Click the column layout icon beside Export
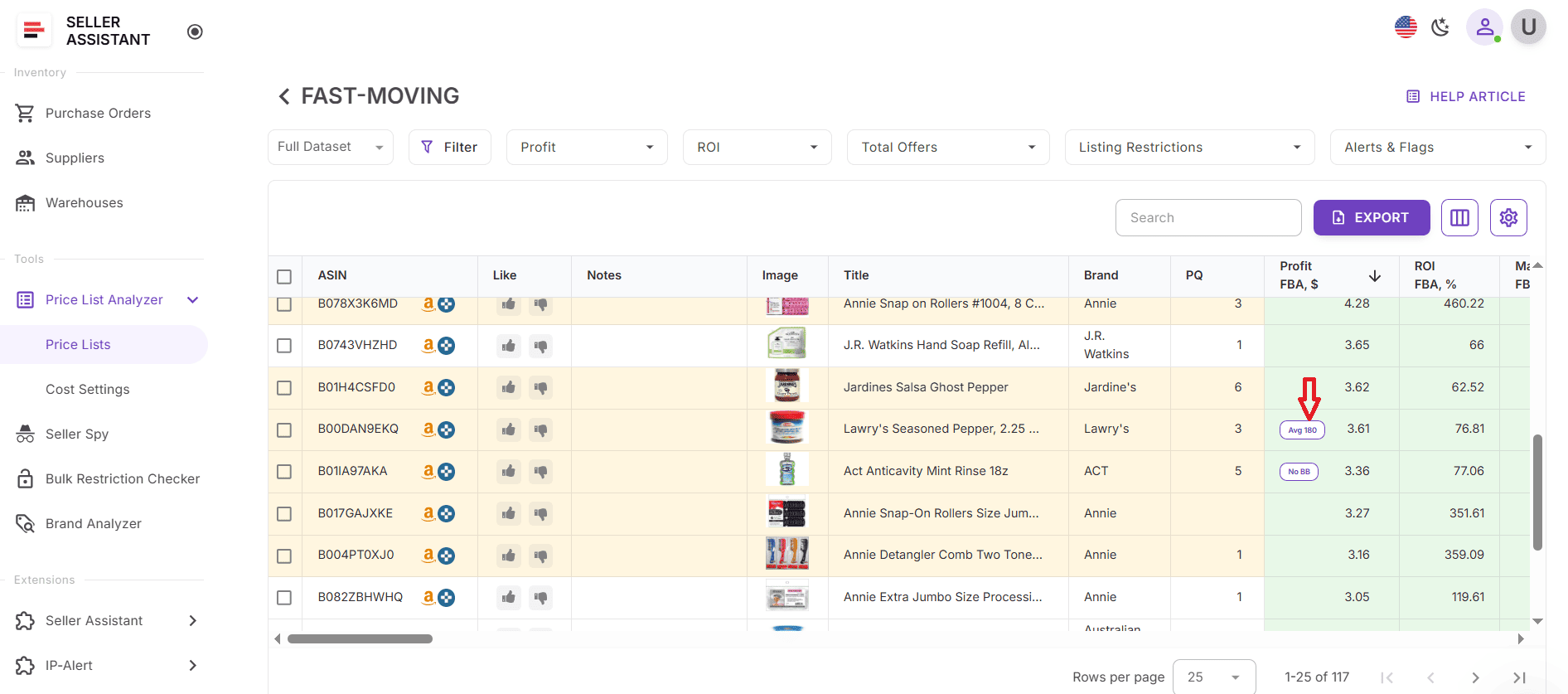Screen dimensions: 1568x694 [1459, 218]
